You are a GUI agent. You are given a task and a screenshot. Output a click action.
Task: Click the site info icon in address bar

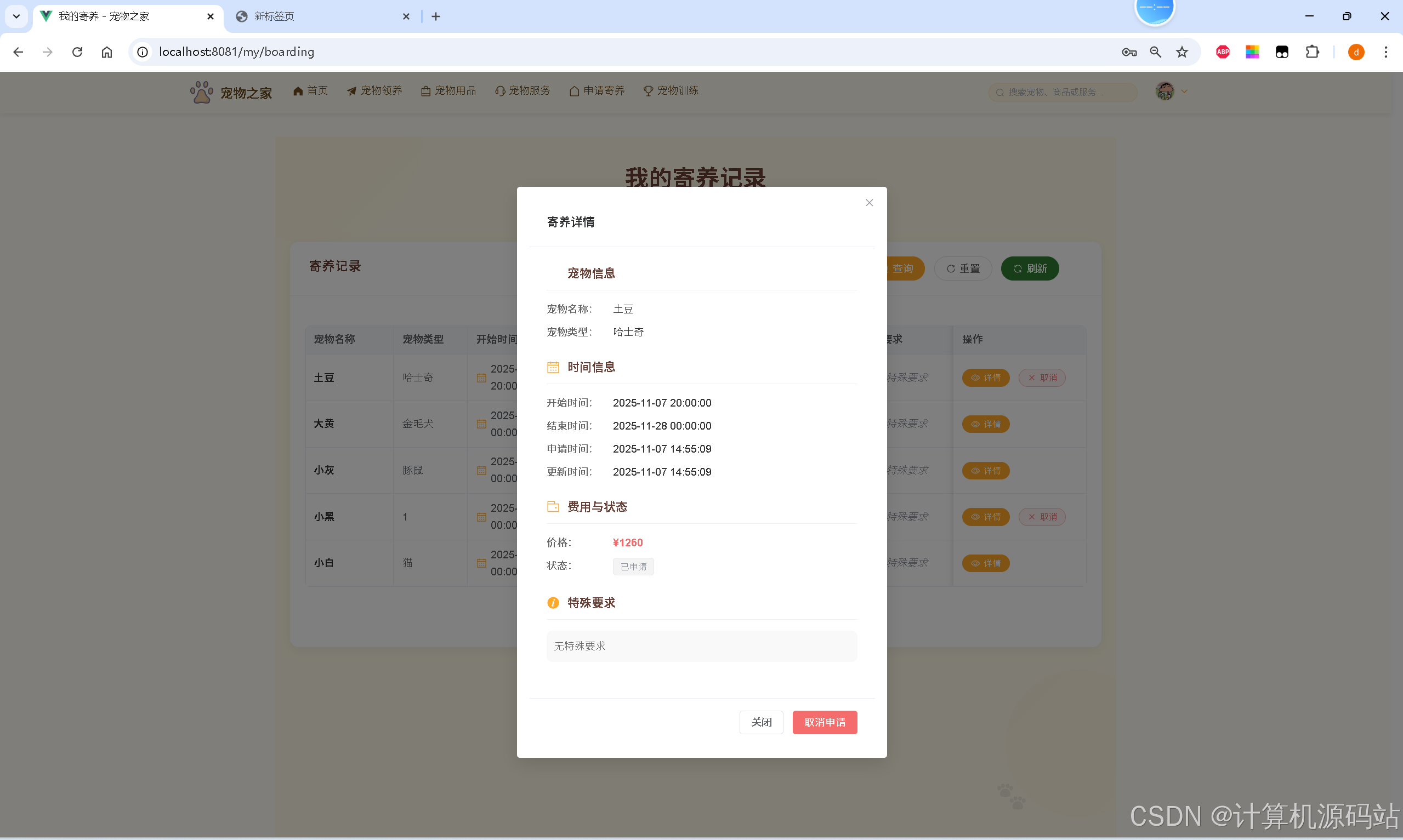(x=143, y=52)
